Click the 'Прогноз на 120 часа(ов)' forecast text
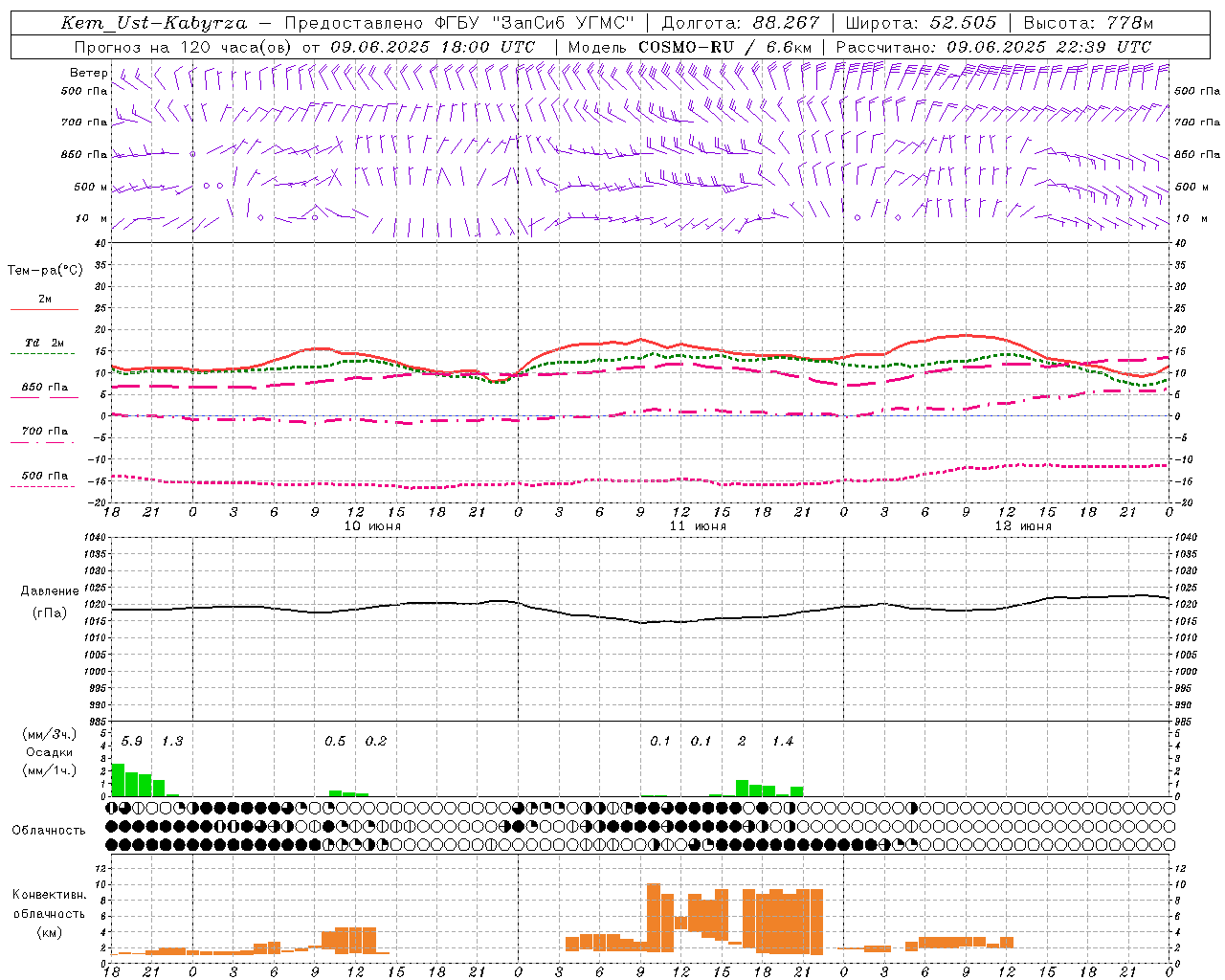Viewport: 1225px width, 980px height. point(185,47)
